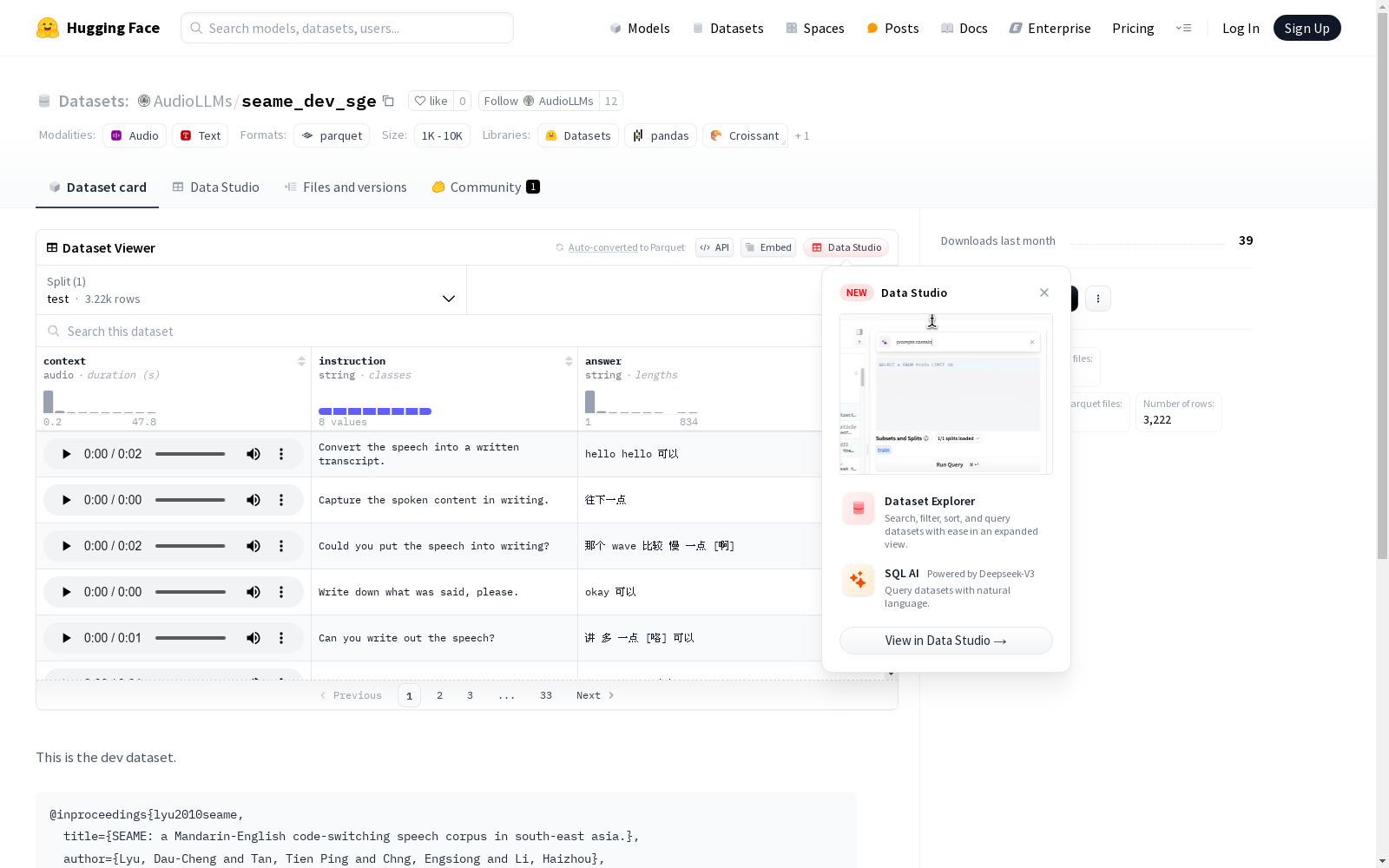Viewport: 1389px width, 868px height.
Task: Open the expanded navigation menu icon
Action: (x=1184, y=28)
